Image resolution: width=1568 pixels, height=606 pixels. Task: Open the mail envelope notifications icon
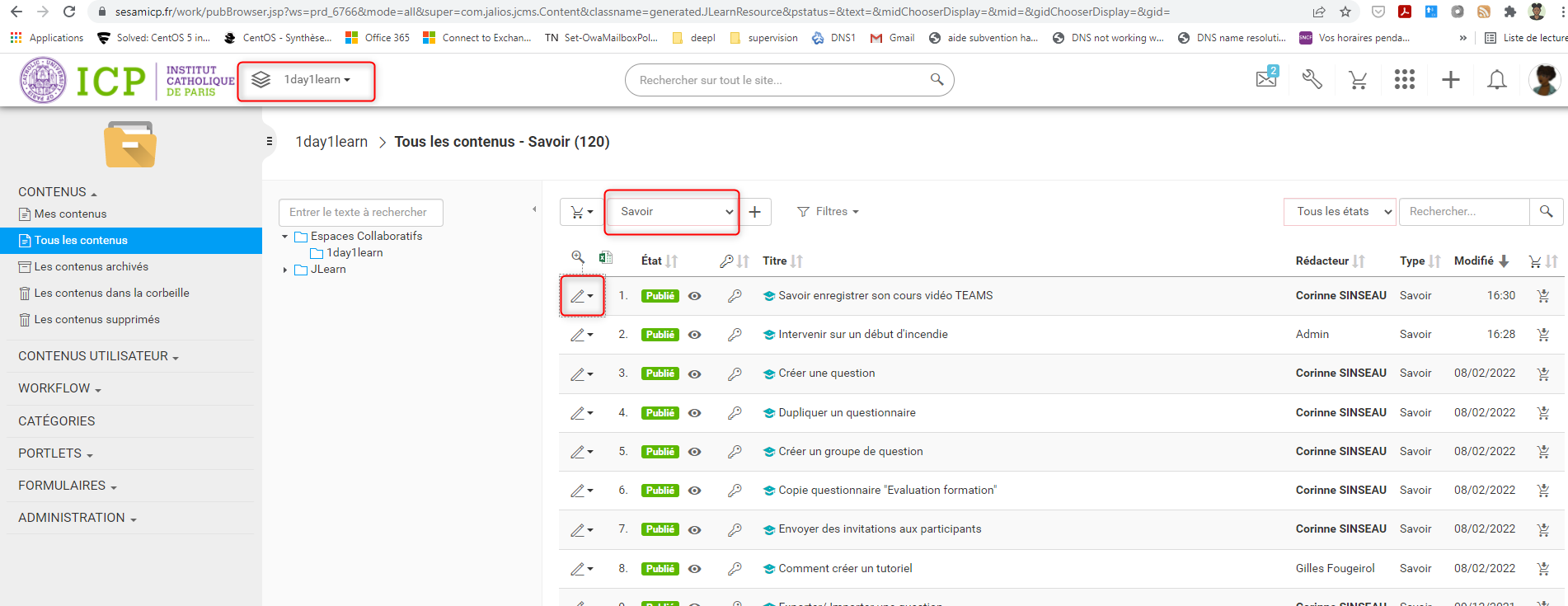click(1266, 79)
